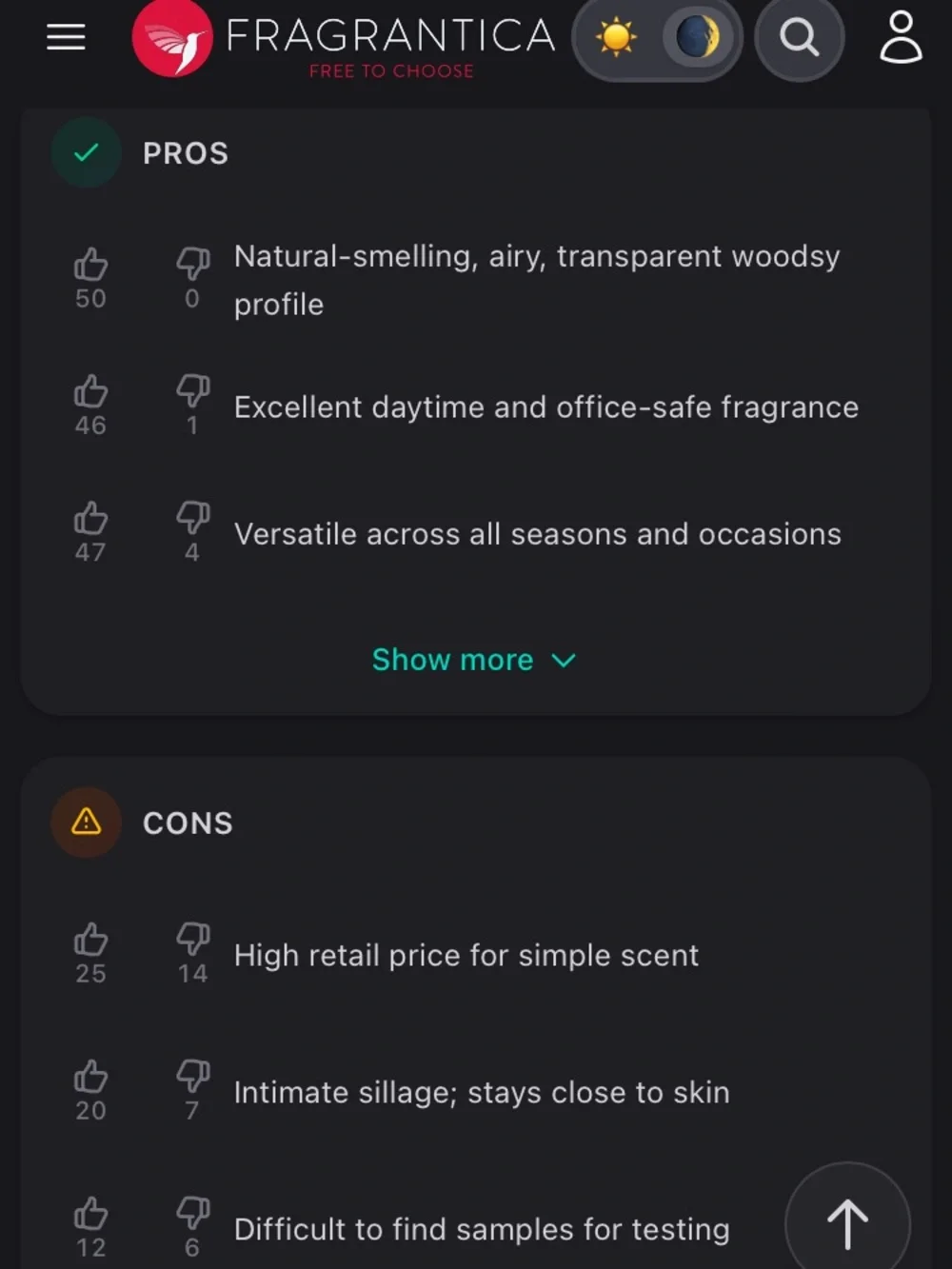This screenshot has height=1269, width=952.
Task: Downvote "Versatile across all seasons and occasions"
Action: coord(192,518)
